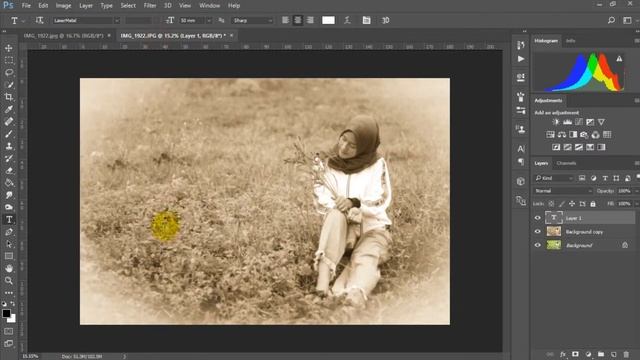Viewport: 640px width, 360px height.
Task: Select the Zoom magnifier tool
Action: pos(9,281)
